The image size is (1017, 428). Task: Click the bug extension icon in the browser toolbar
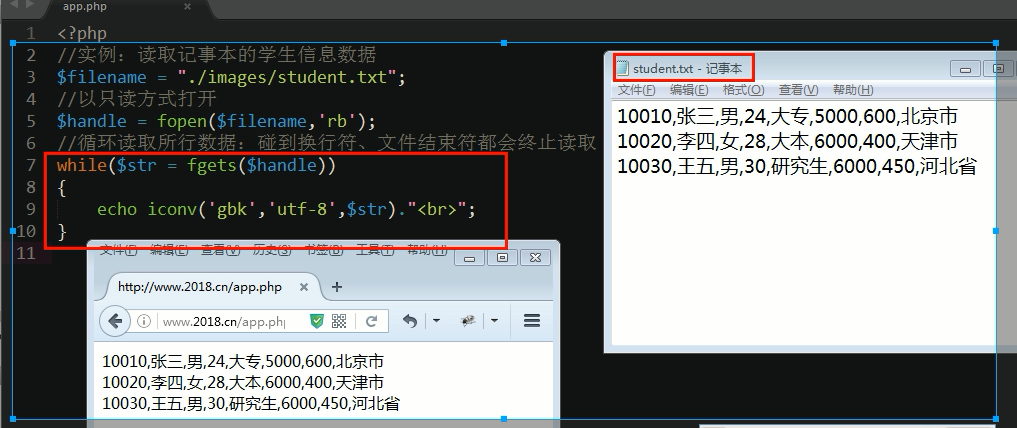(x=468, y=320)
